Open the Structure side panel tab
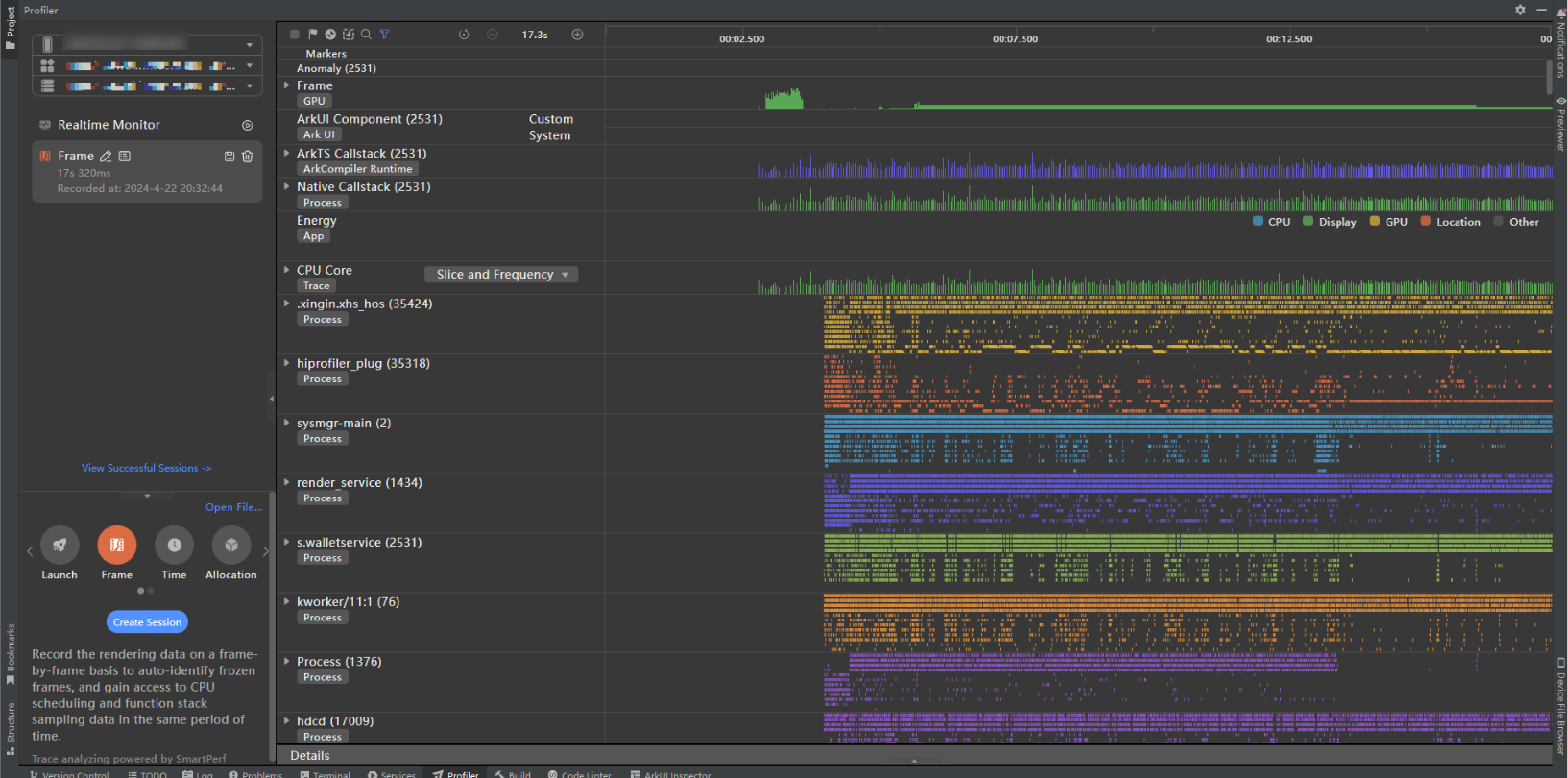1568x778 pixels. click(10, 729)
